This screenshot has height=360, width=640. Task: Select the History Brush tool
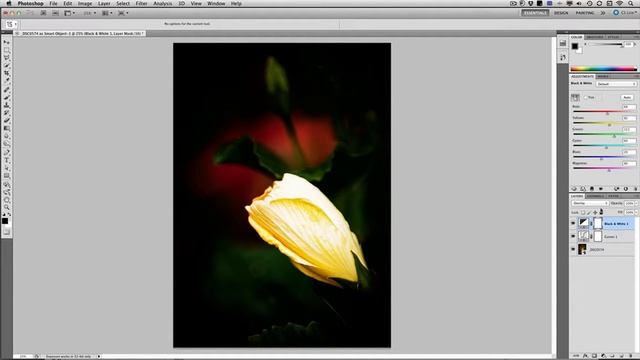click(7, 113)
